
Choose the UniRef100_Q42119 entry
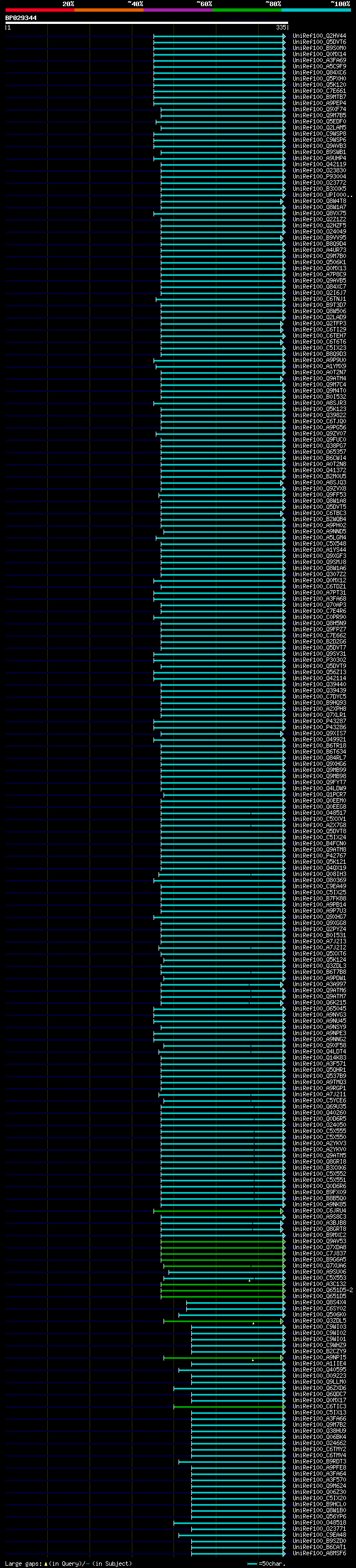[319, 164]
